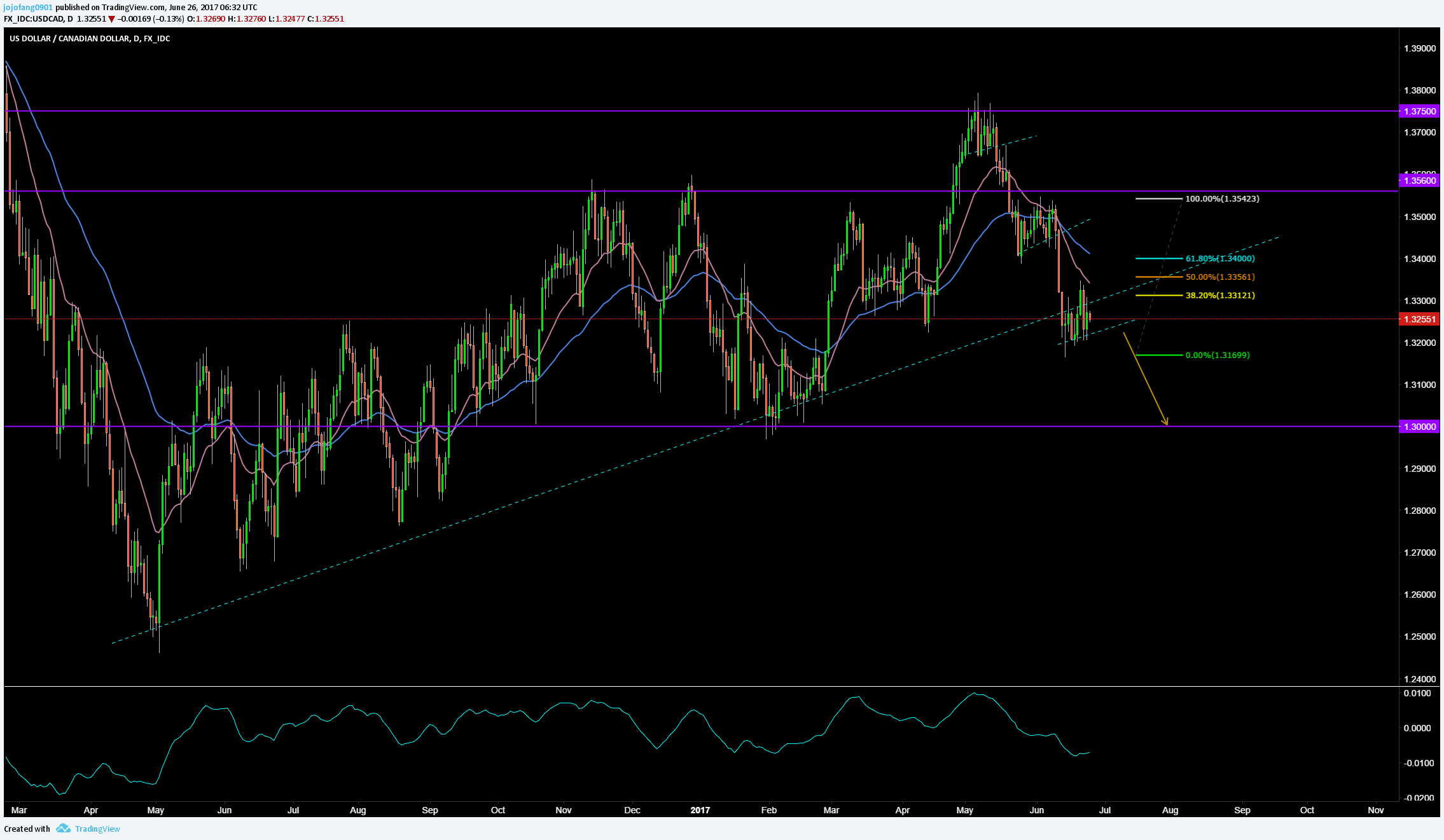
Task: Click the Nov label at the axis end
Action: pos(1375,810)
